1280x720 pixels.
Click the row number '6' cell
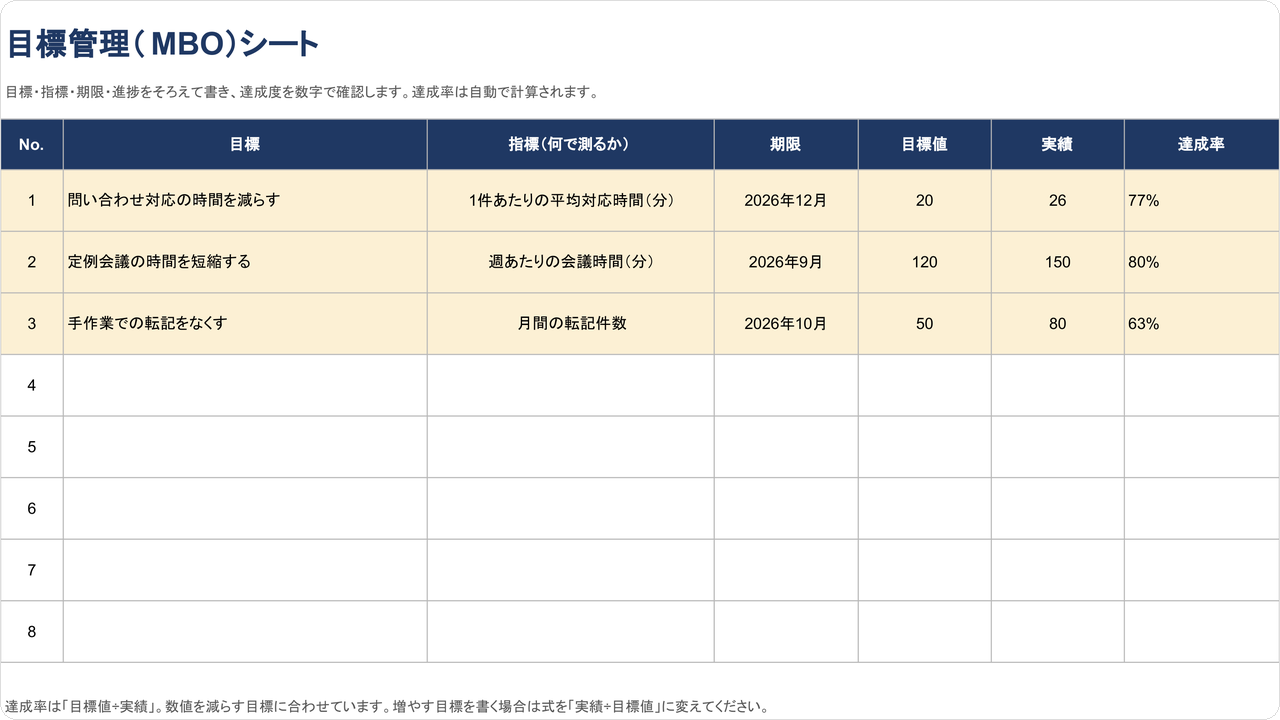(x=32, y=509)
